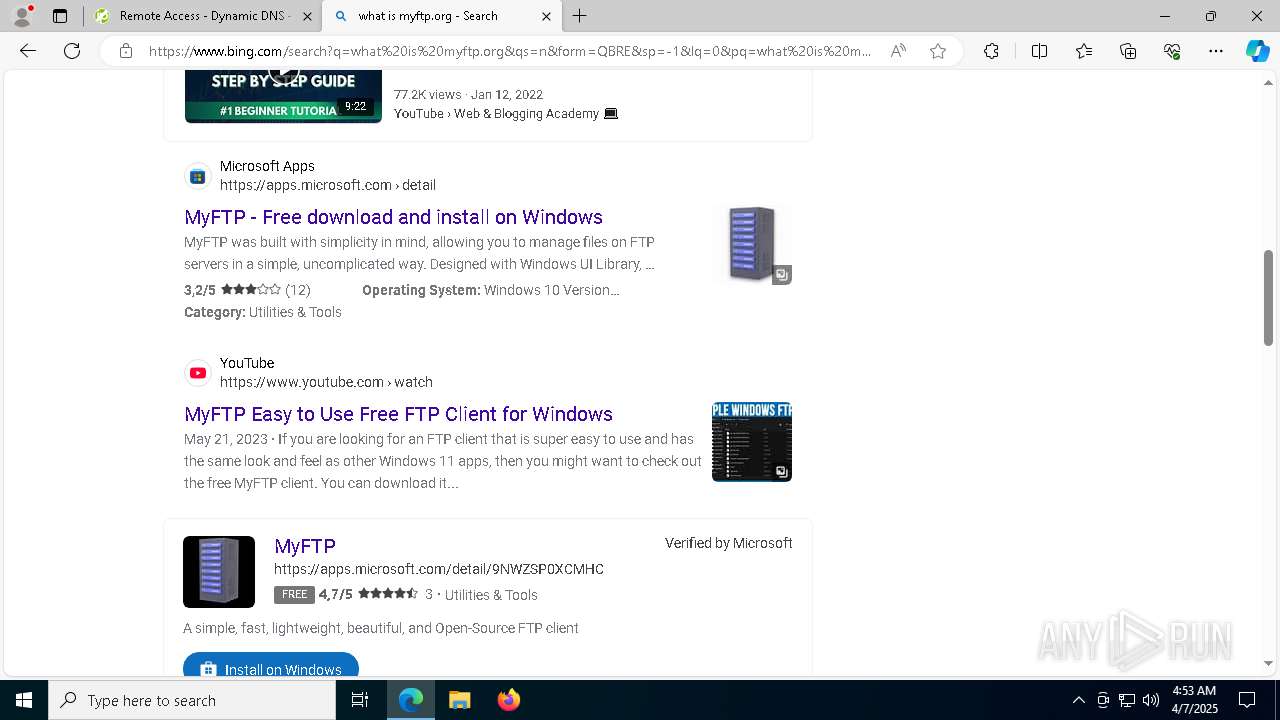Open a new browser tab

pos(580,16)
